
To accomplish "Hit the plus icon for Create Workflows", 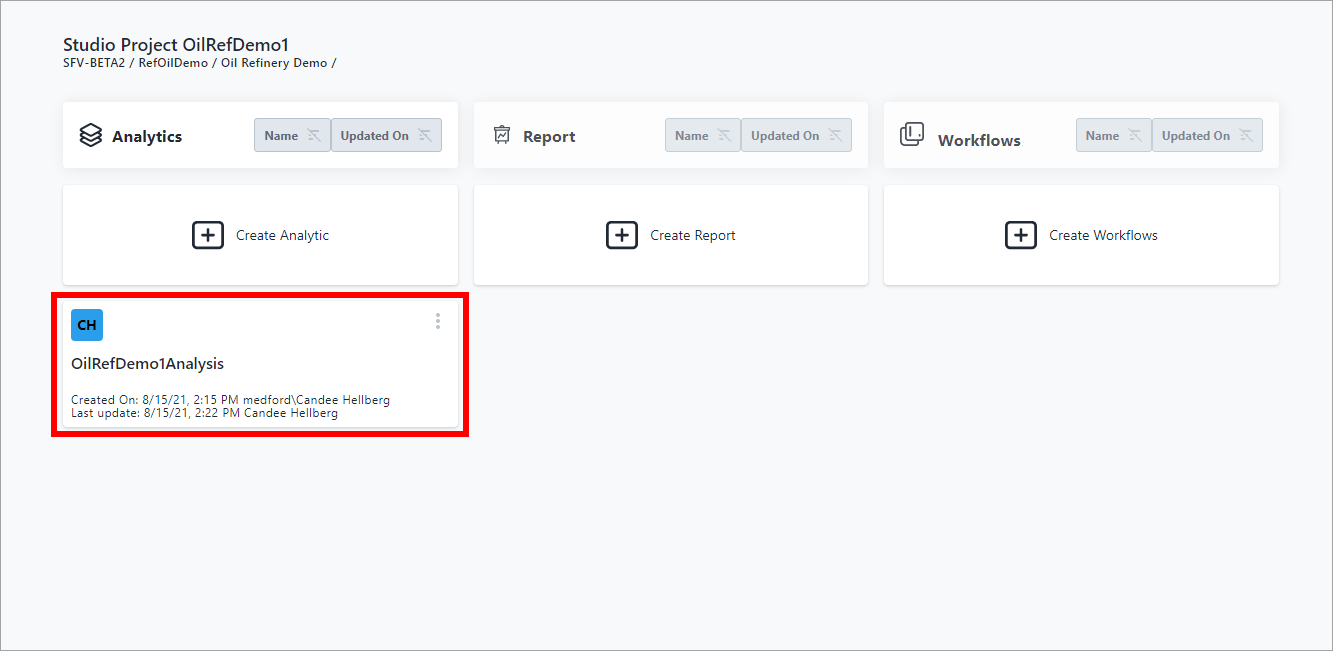I will click(x=1020, y=235).
